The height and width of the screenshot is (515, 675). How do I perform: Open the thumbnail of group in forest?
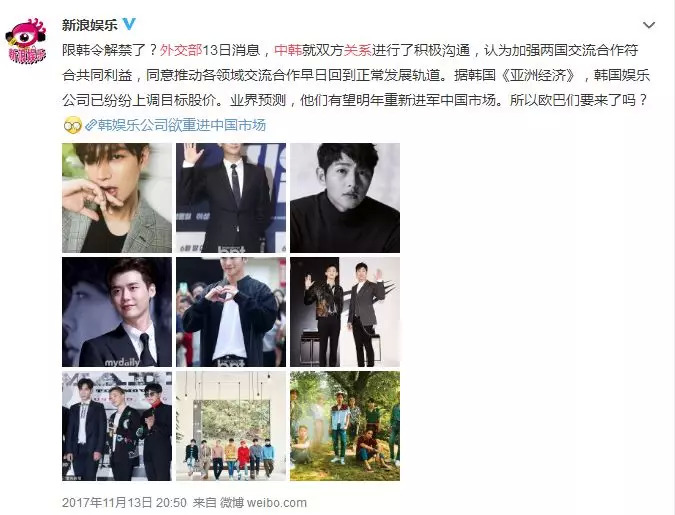tap(345, 426)
